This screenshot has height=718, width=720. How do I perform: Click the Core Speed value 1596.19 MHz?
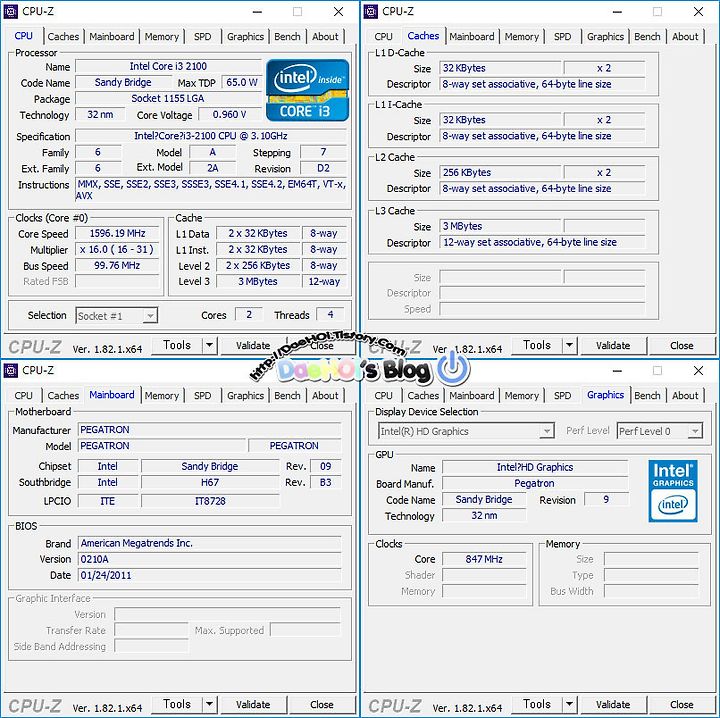(117, 233)
